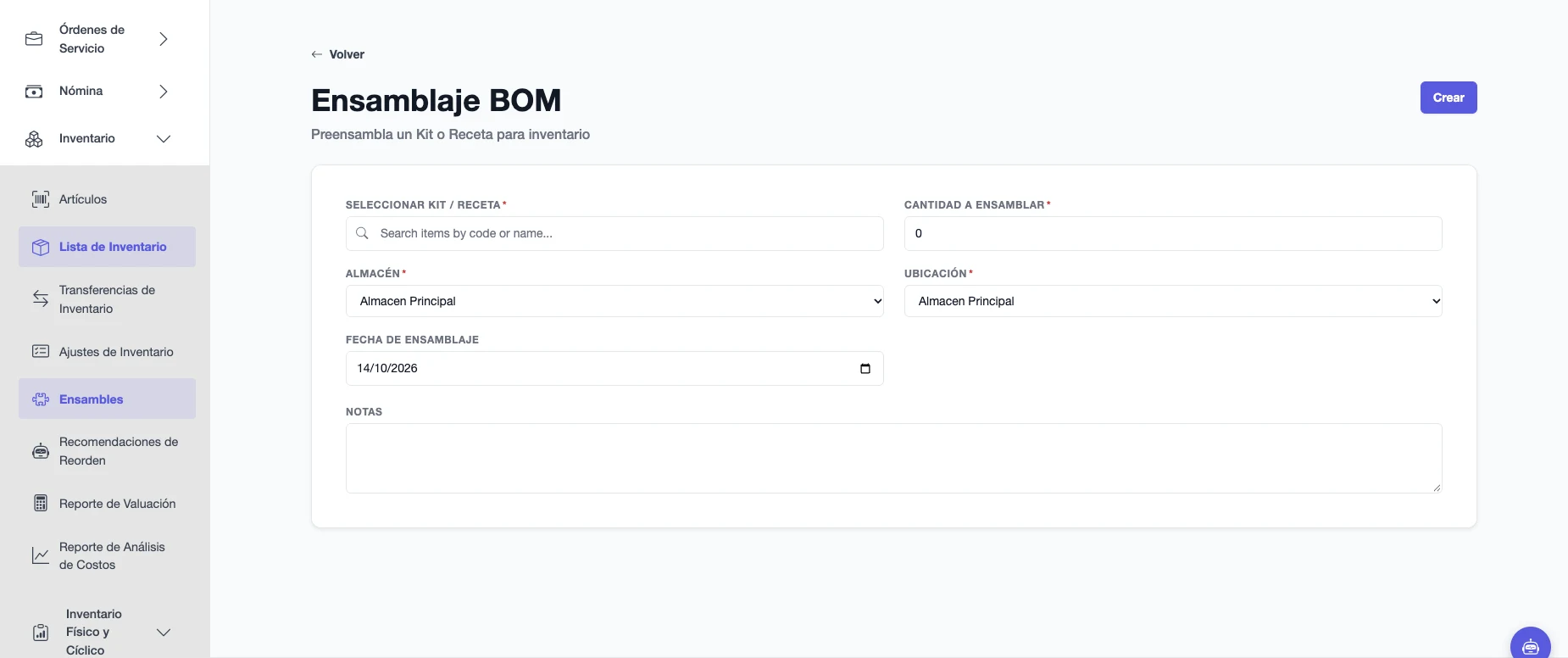The height and width of the screenshot is (658, 1568).
Task: Click the Nómina sidebar label
Action: [81, 91]
